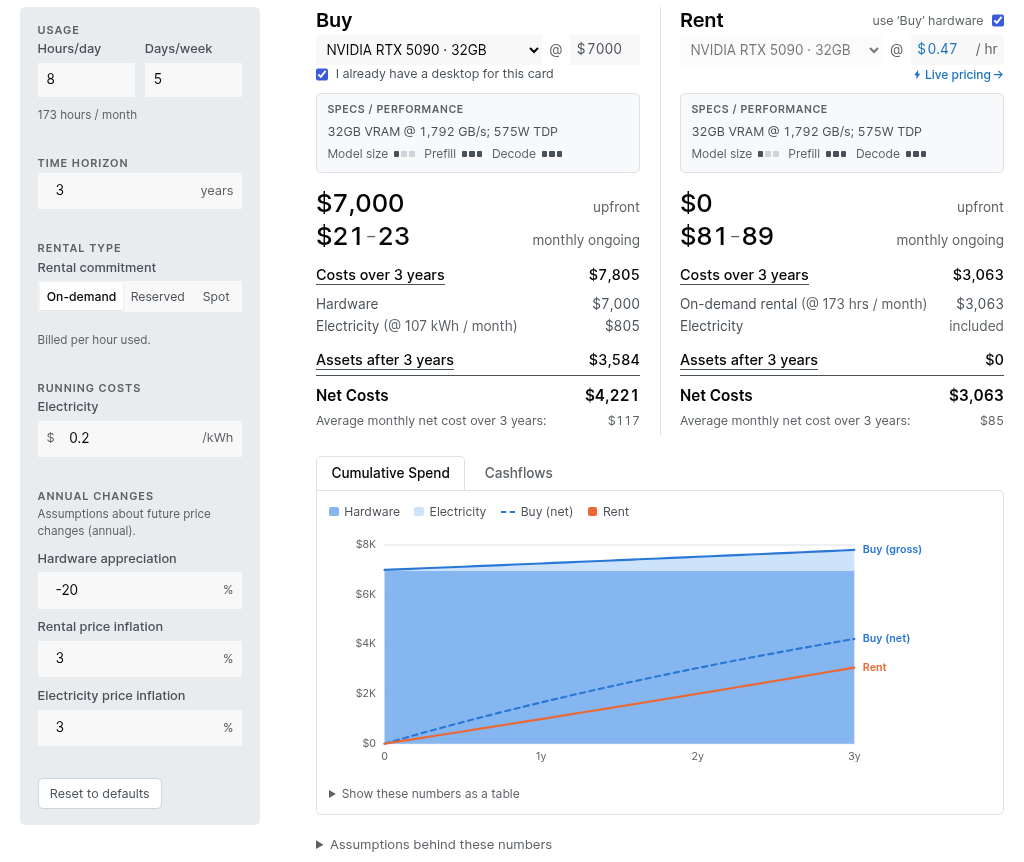Image resolution: width=1024 pixels, height=862 pixels.
Task: Click the Buy monthly ongoing $21-23
Action: (x=363, y=236)
